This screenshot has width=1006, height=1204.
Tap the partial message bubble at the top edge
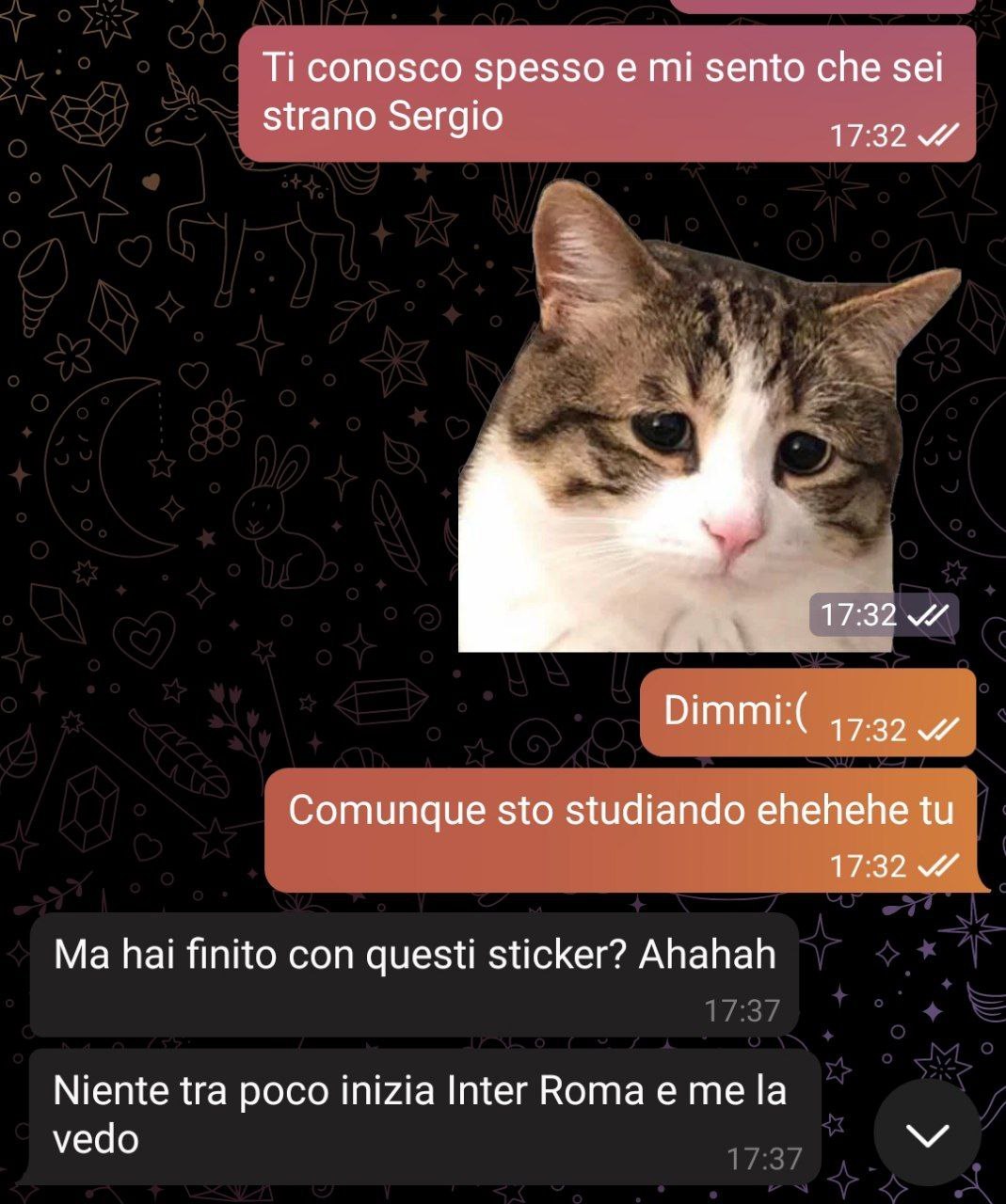click(823, 6)
